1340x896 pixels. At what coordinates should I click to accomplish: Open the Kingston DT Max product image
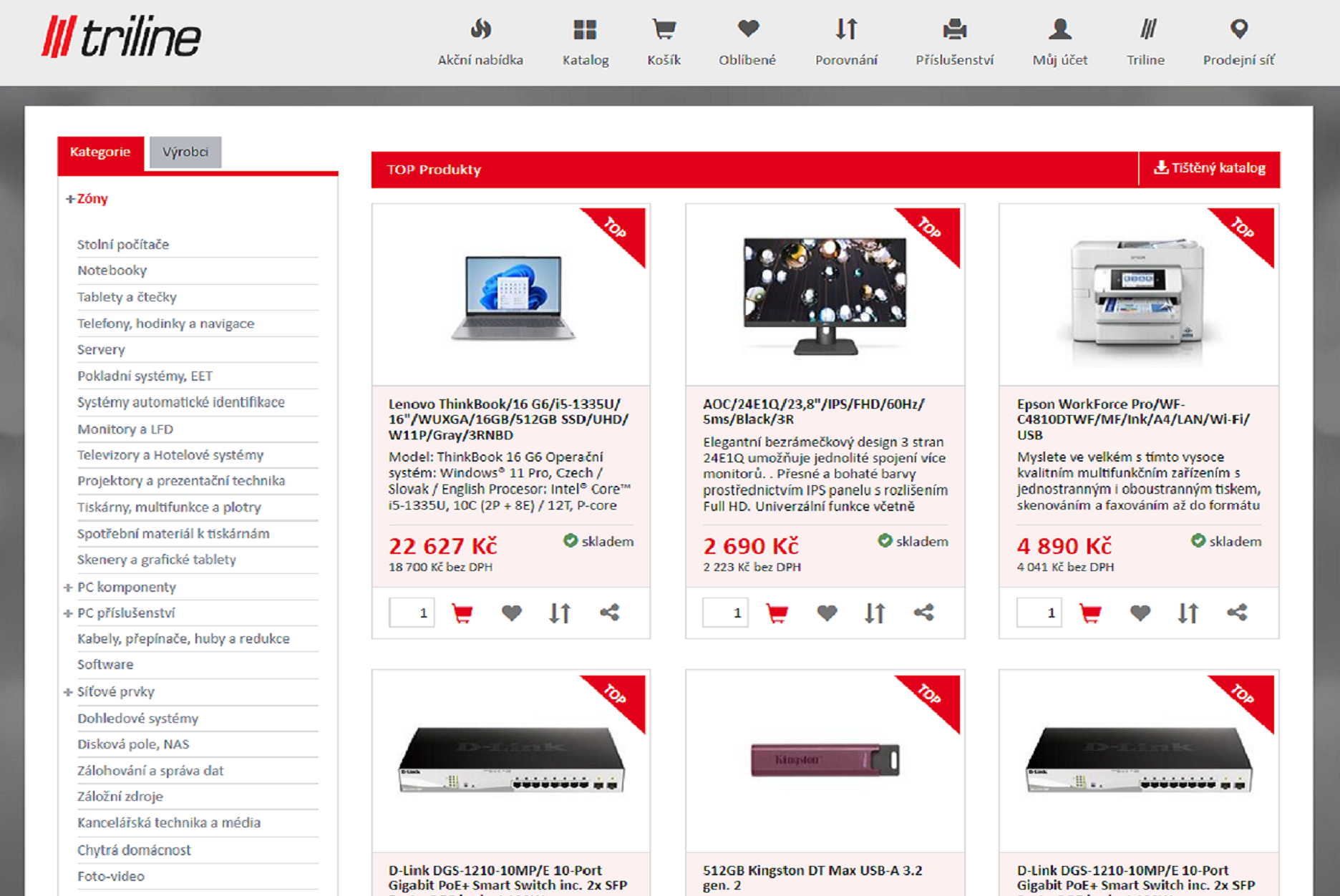pyautogui.click(x=825, y=759)
